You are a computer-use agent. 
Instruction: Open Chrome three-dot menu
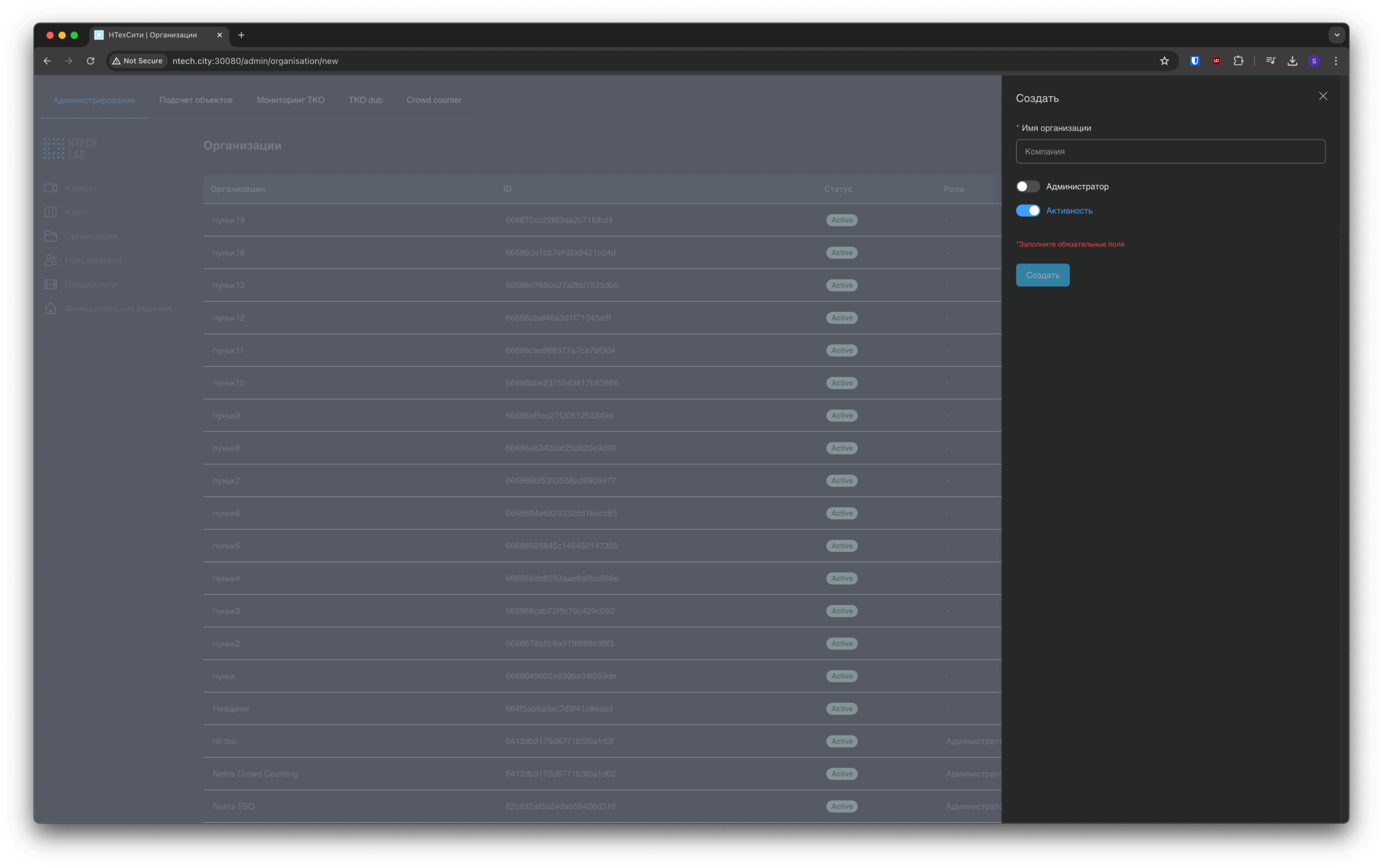click(1335, 61)
